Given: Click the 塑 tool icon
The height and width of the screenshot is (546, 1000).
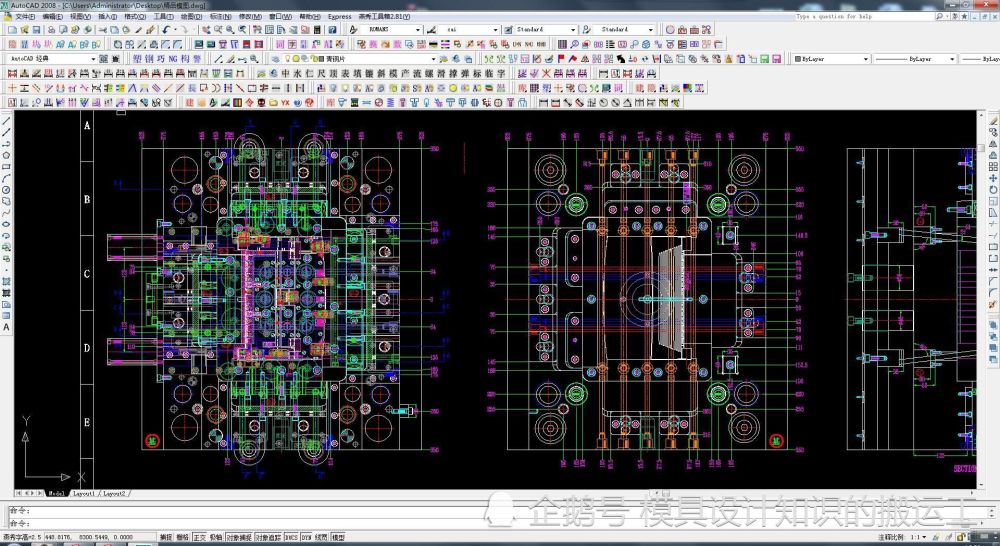Looking at the screenshot, I should coord(137,59).
